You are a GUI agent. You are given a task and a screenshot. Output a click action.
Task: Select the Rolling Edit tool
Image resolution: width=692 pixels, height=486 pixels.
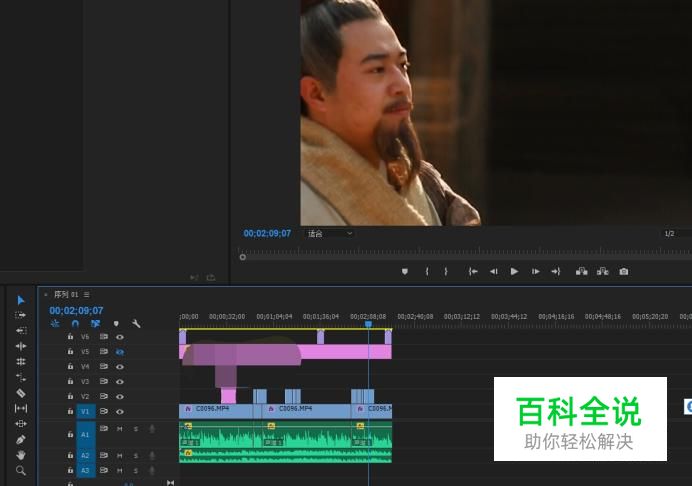[x=21, y=362]
